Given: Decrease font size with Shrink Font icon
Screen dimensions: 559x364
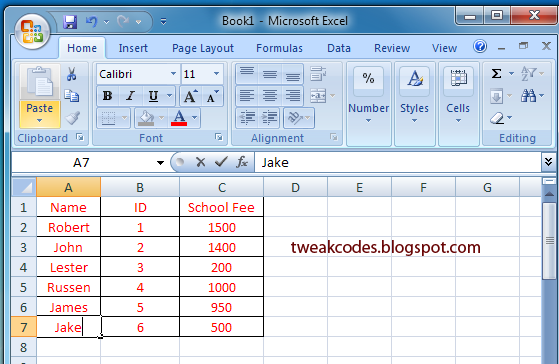Looking at the screenshot, I should tap(212, 96).
